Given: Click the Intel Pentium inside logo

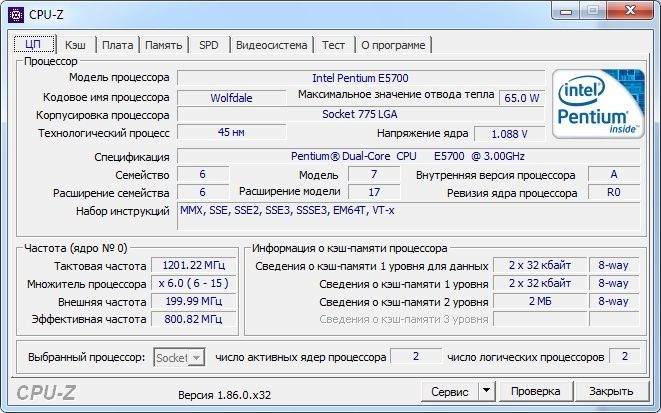Looking at the screenshot, I should [598, 104].
